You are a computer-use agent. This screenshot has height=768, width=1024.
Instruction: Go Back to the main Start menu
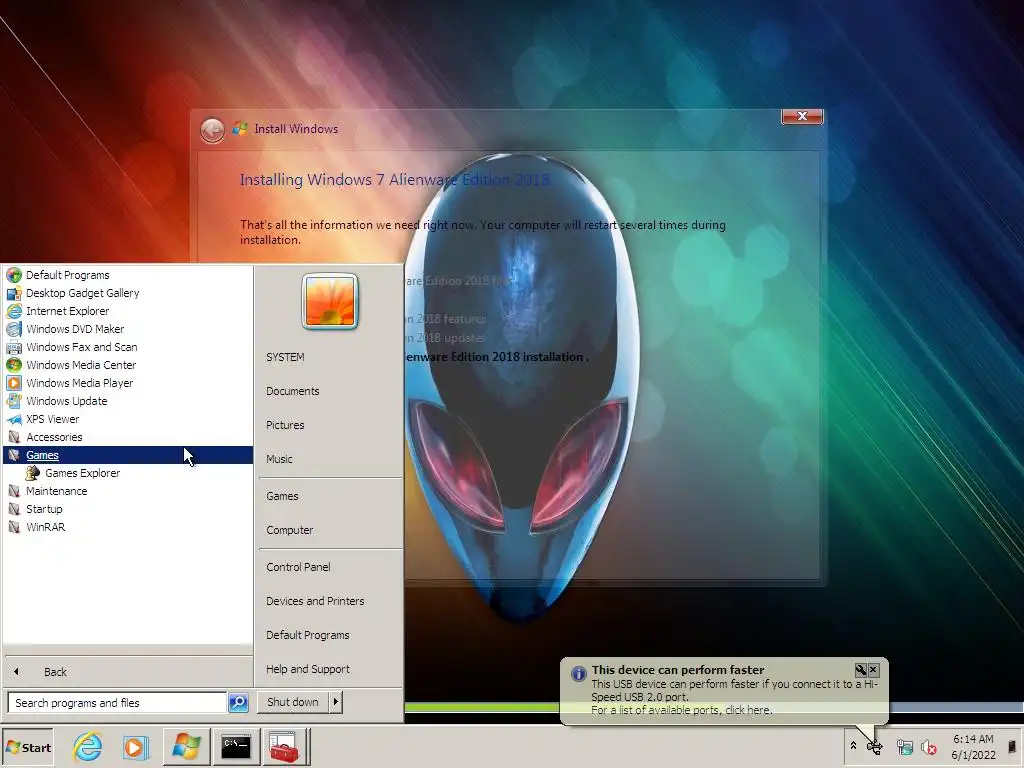(128, 671)
